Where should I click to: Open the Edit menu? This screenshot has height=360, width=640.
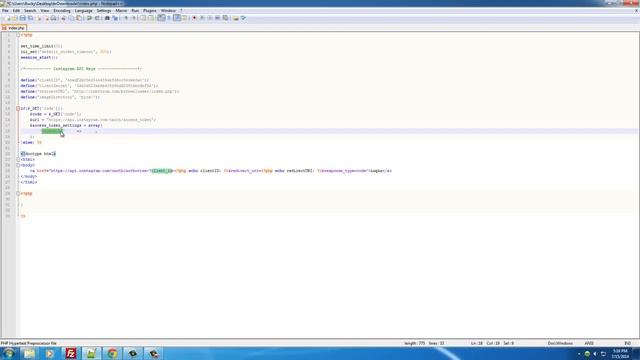[x=16, y=11]
